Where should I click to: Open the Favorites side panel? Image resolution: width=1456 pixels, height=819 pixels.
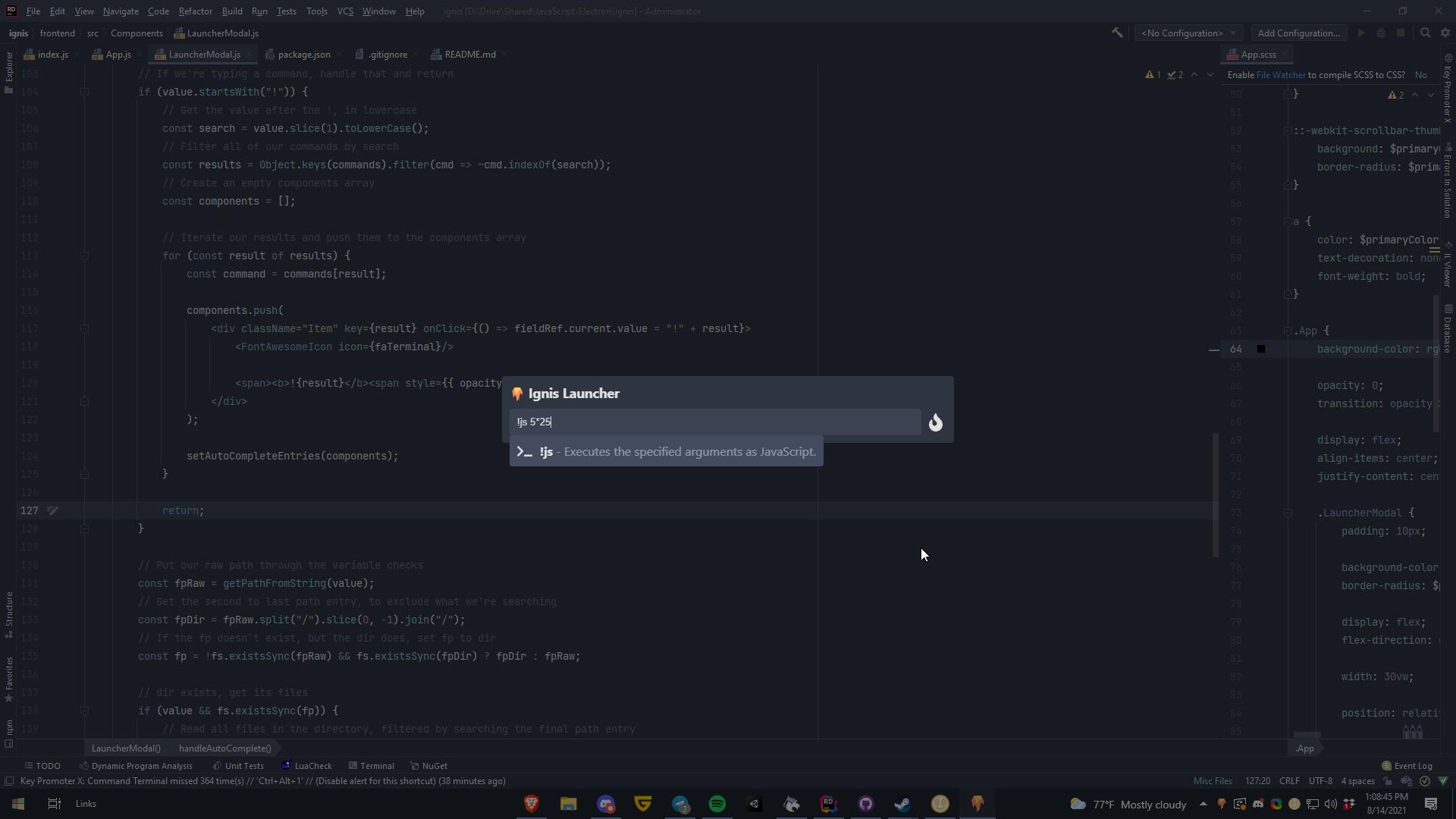point(9,680)
